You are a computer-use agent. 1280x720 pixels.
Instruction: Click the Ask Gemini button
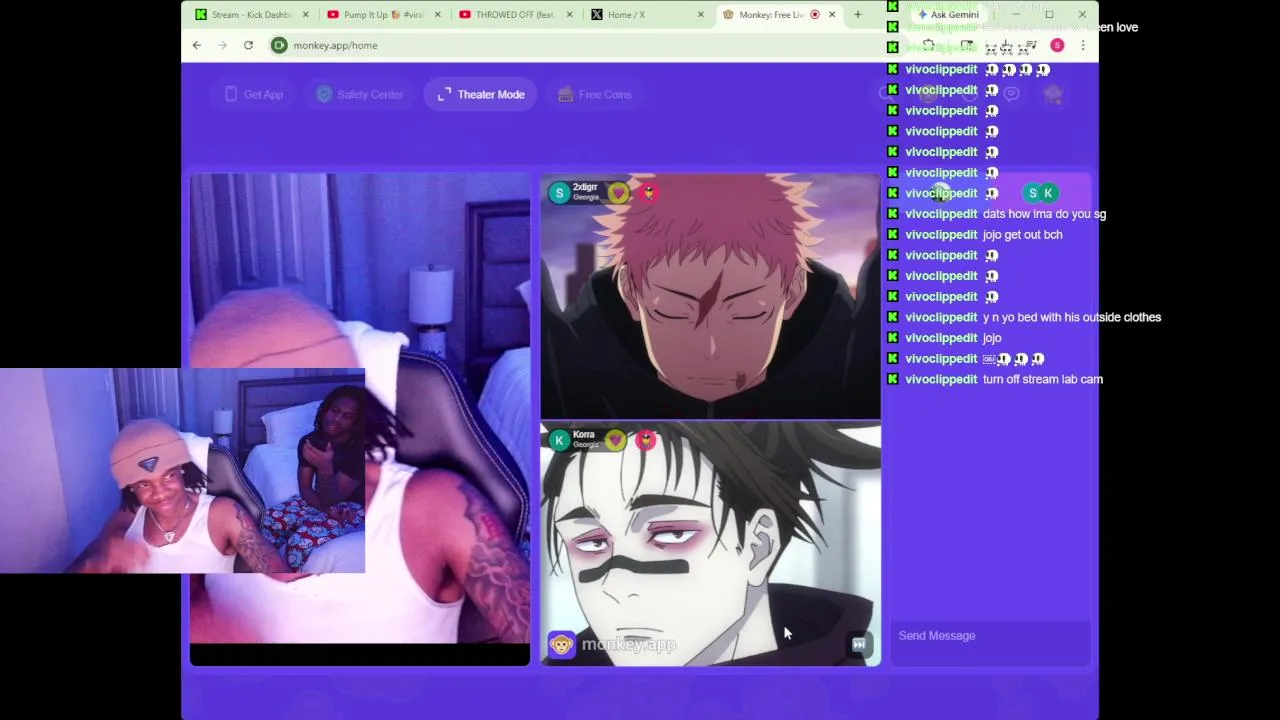(948, 14)
